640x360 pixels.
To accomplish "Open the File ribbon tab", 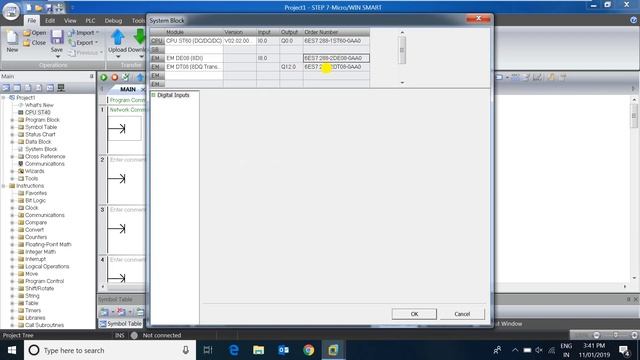I will 32,20.
